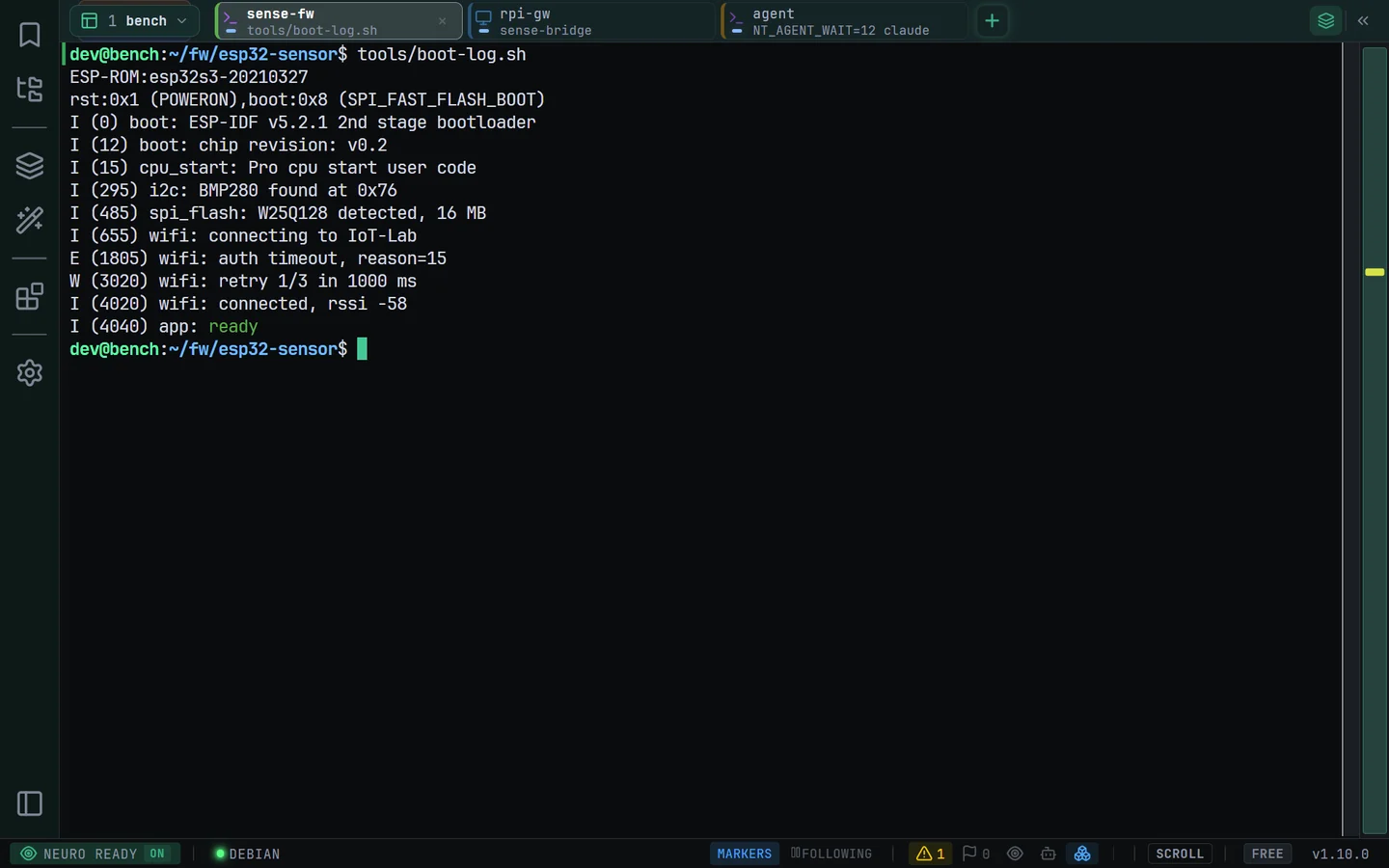Click 'tools/boot-log.sh' command in first prompt
The width and height of the screenshot is (1389, 868).
tap(442, 55)
